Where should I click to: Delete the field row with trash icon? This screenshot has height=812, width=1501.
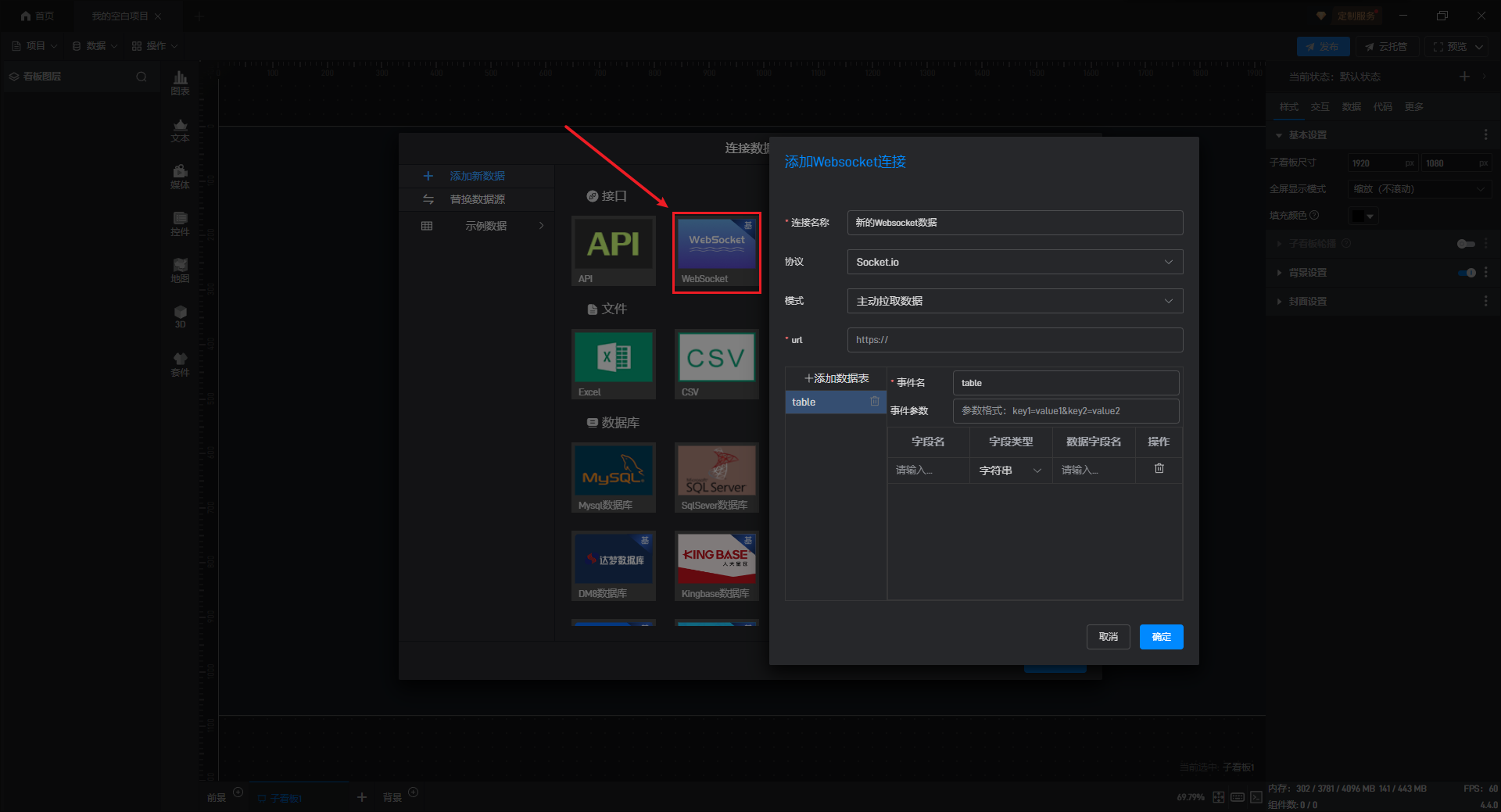pos(1159,469)
